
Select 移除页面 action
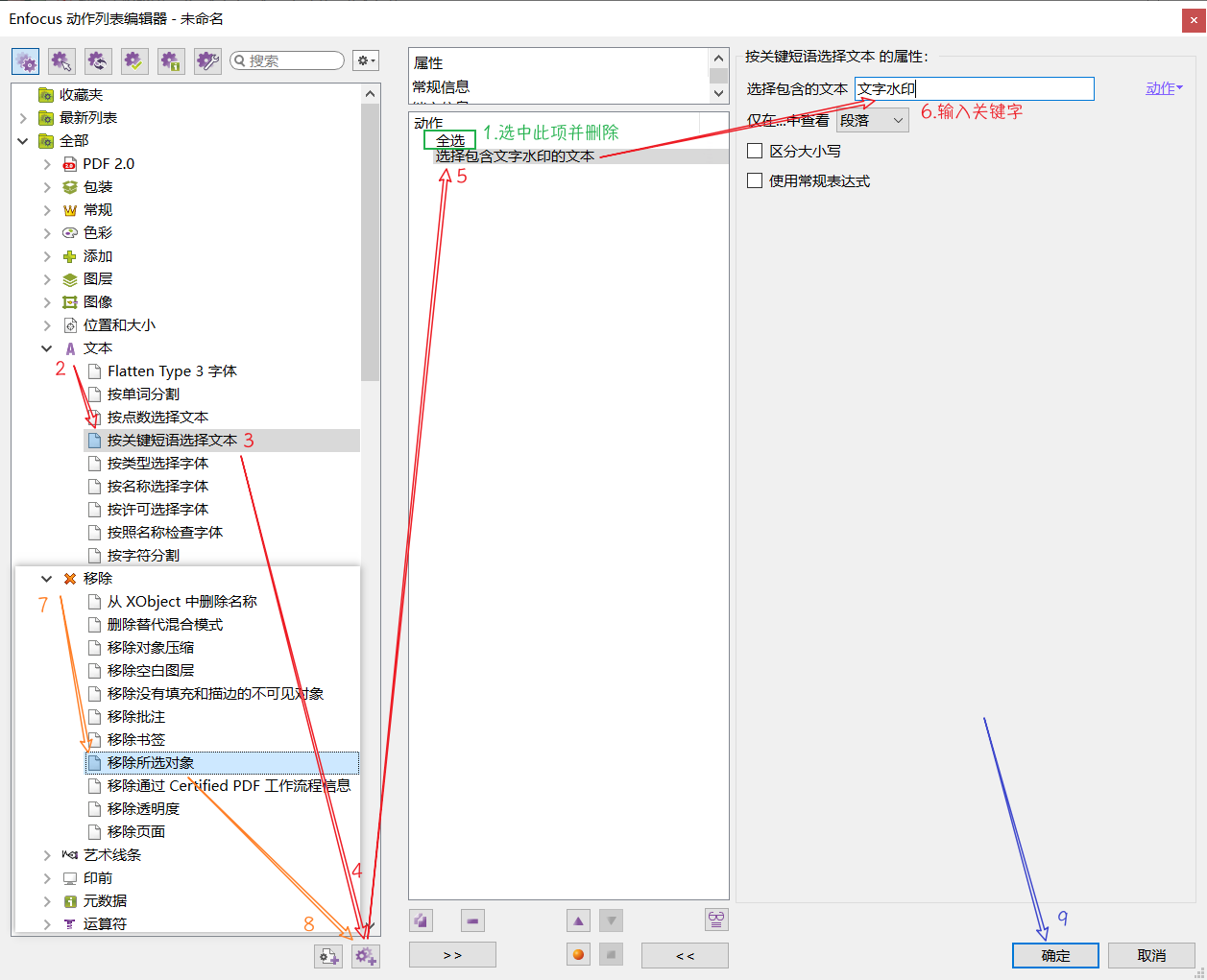[136, 832]
